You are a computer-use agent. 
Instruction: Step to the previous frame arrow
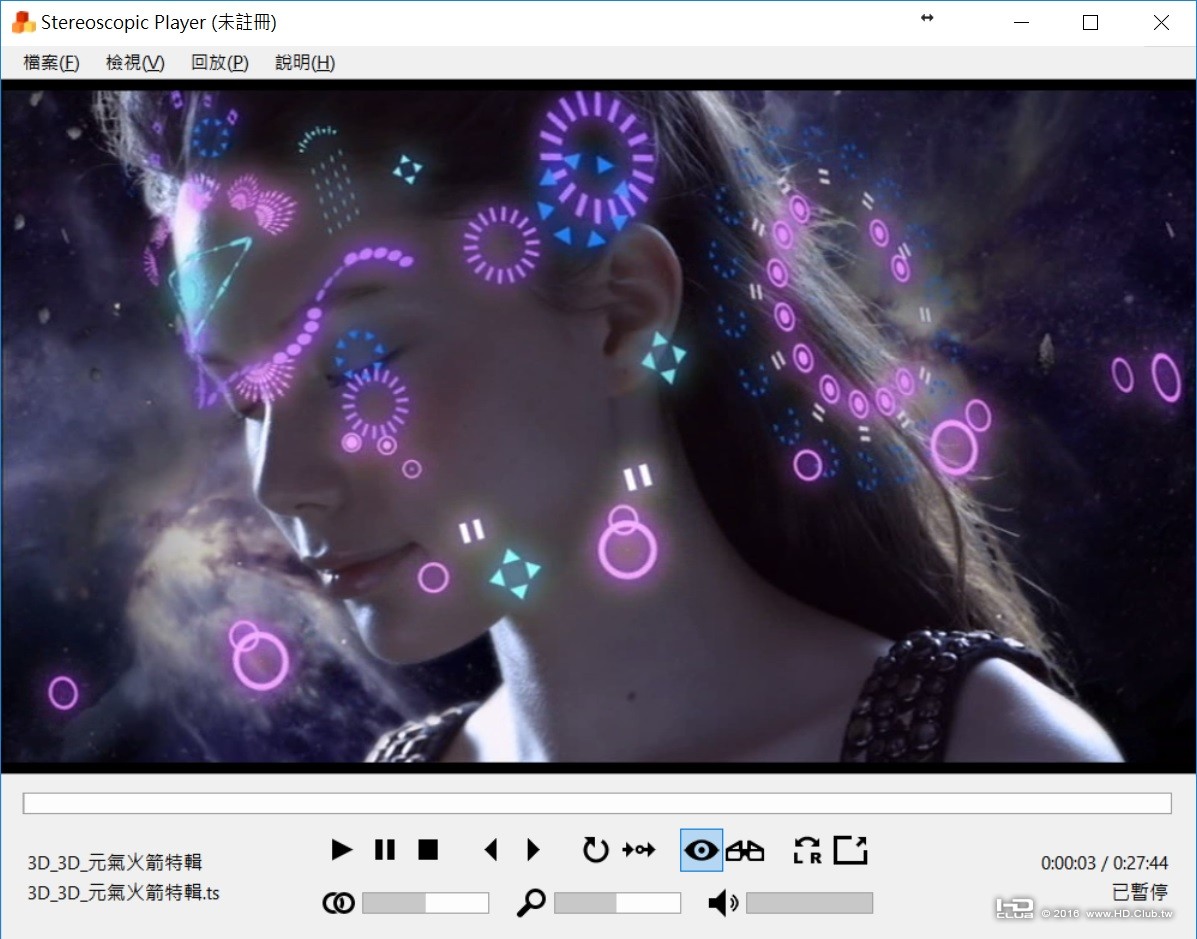[491, 850]
